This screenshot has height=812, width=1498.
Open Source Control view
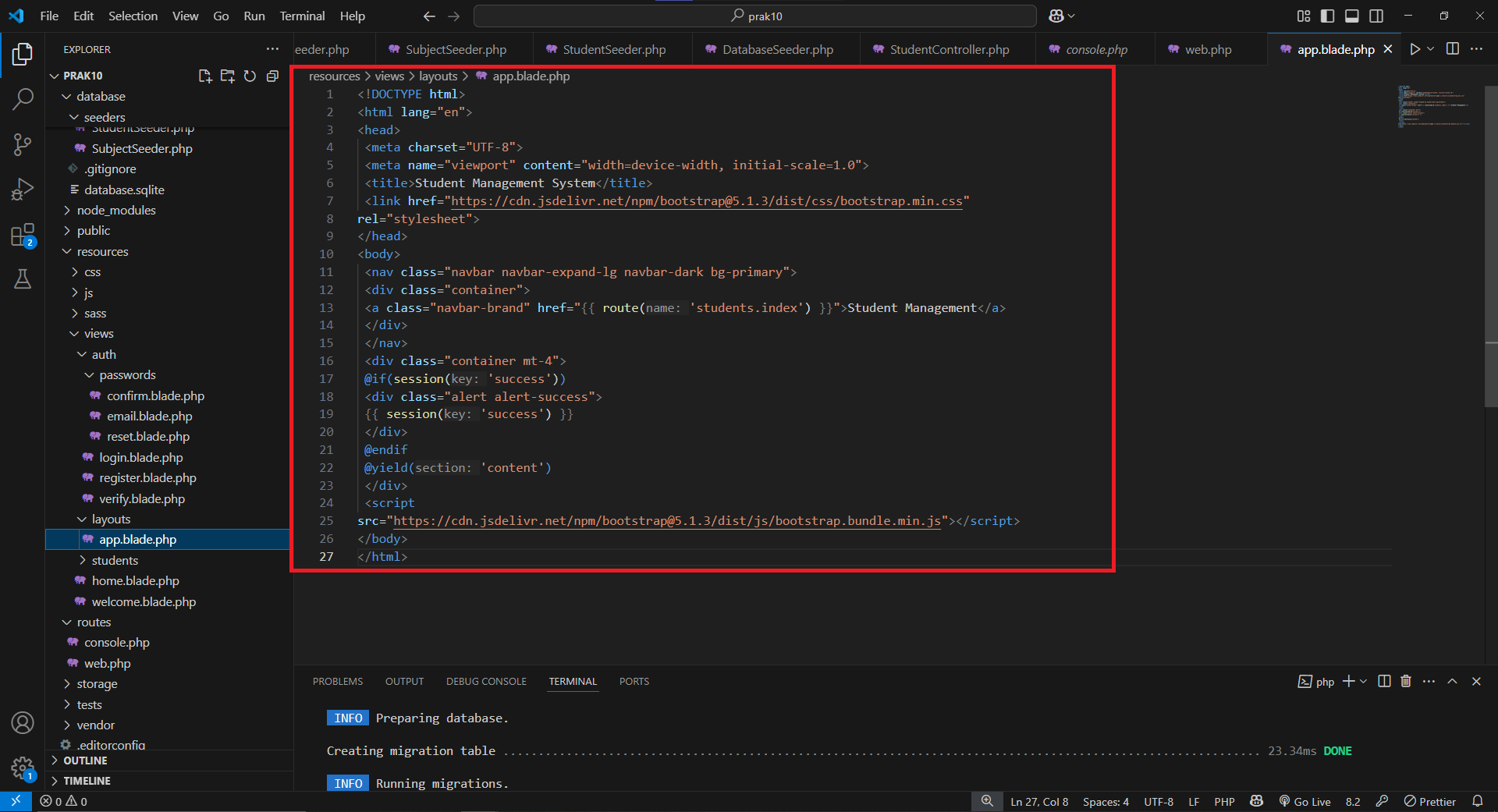click(23, 144)
